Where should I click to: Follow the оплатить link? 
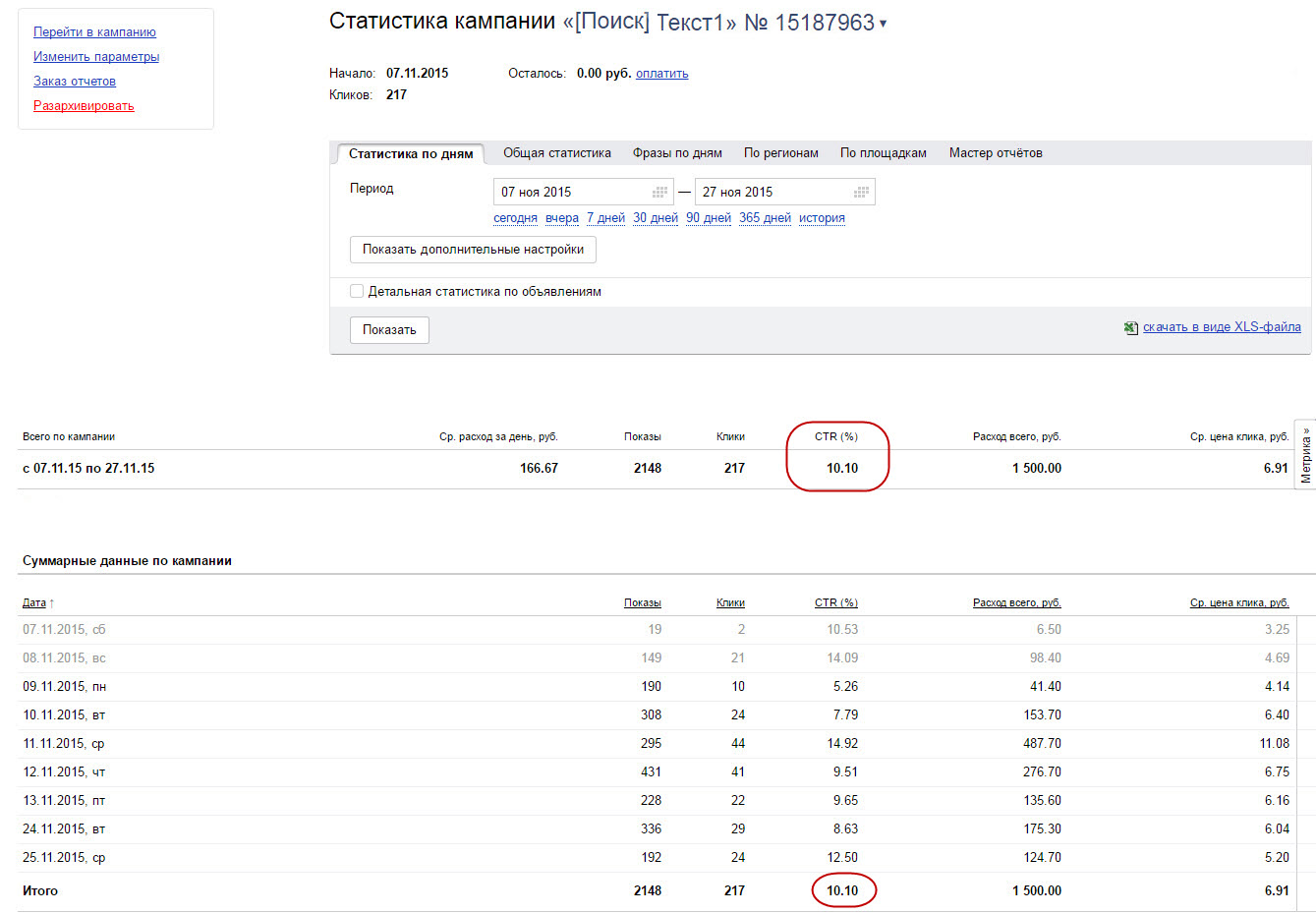click(x=662, y=74)
